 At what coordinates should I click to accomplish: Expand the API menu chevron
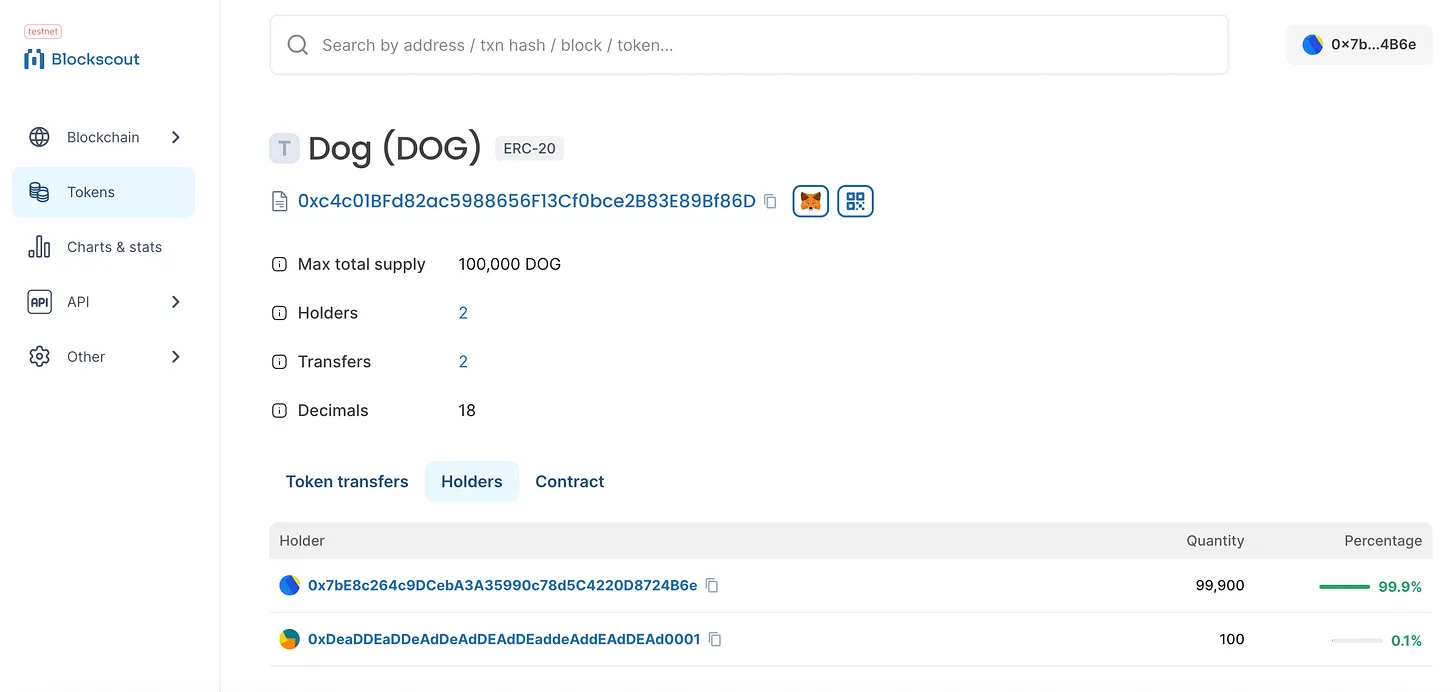(176, 302)
